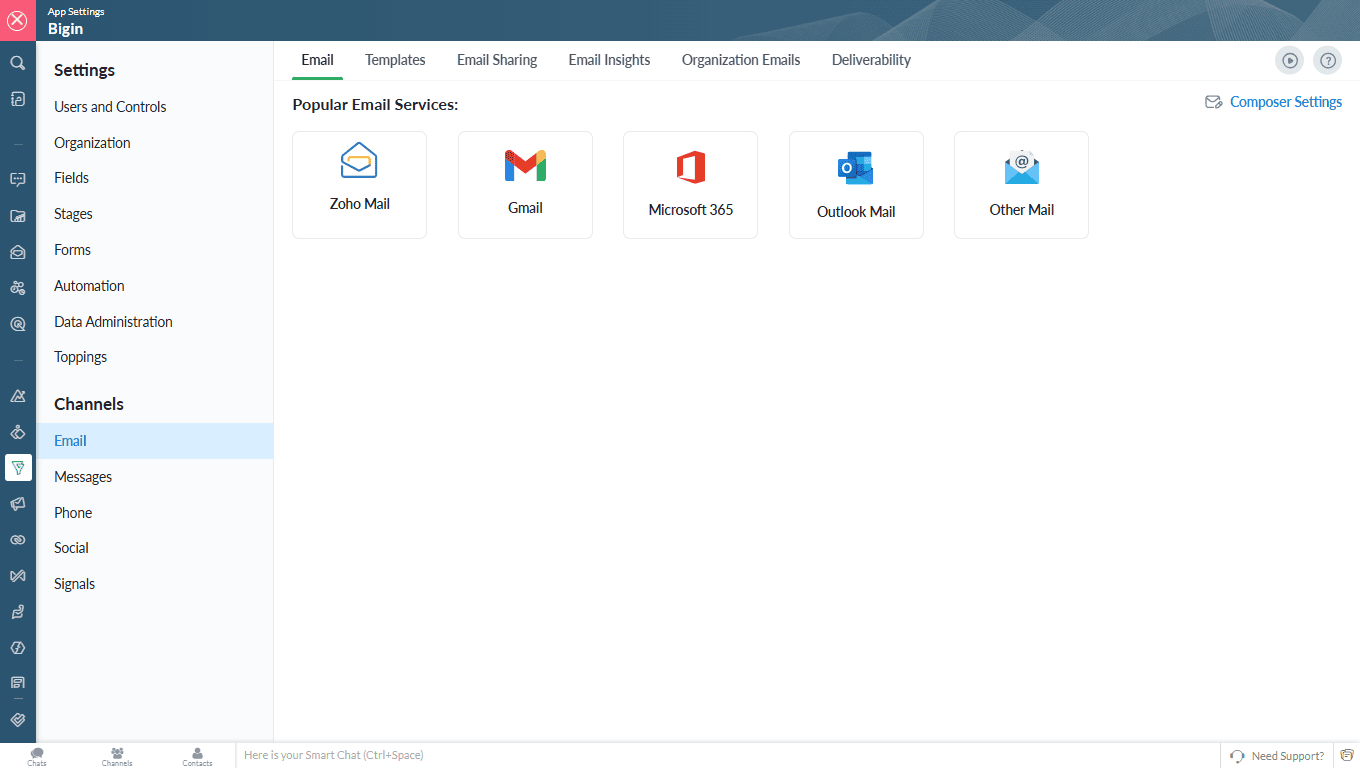Open the chat bubble app icon
Image resolution: width=1360 pixels, height=768 pixels.
(17, 180)
